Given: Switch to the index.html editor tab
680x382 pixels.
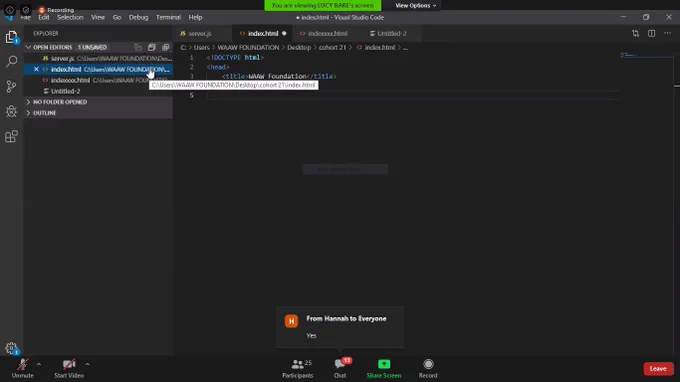Looking at the screenshot, I should coord(262,33).
